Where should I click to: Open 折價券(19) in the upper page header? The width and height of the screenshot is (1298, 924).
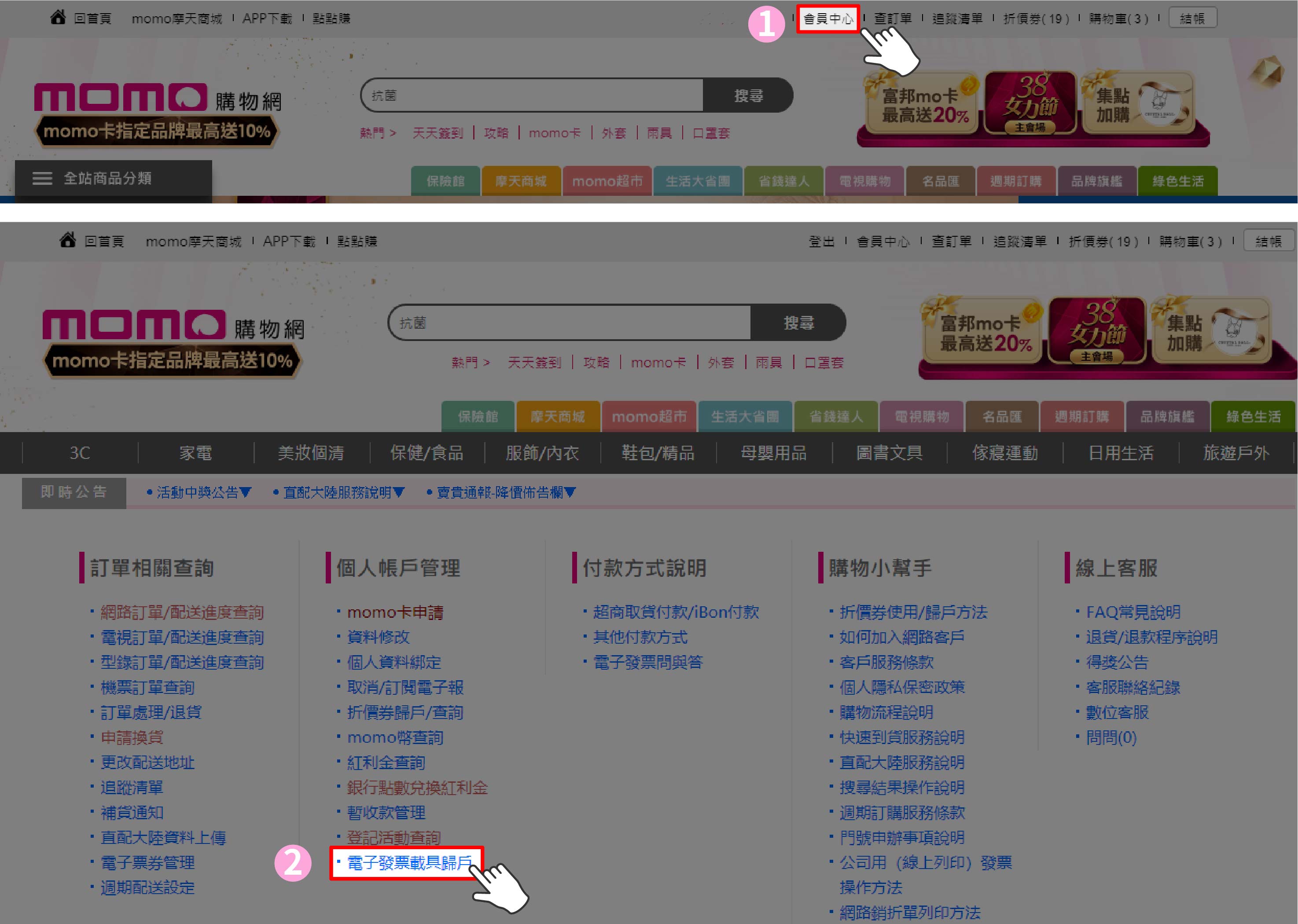point(1036,19)
